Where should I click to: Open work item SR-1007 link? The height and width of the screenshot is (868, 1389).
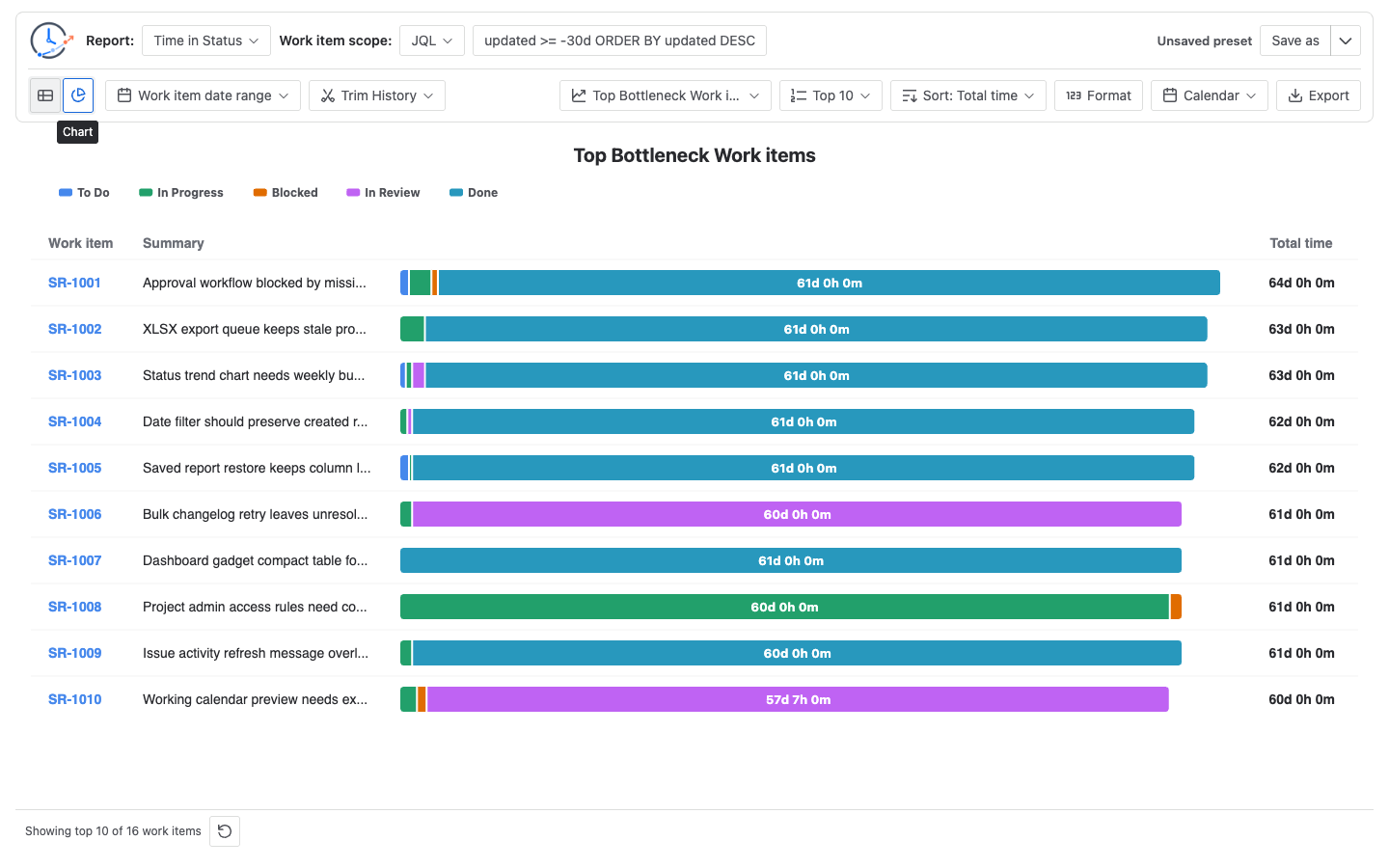click(x=74, y=560)
